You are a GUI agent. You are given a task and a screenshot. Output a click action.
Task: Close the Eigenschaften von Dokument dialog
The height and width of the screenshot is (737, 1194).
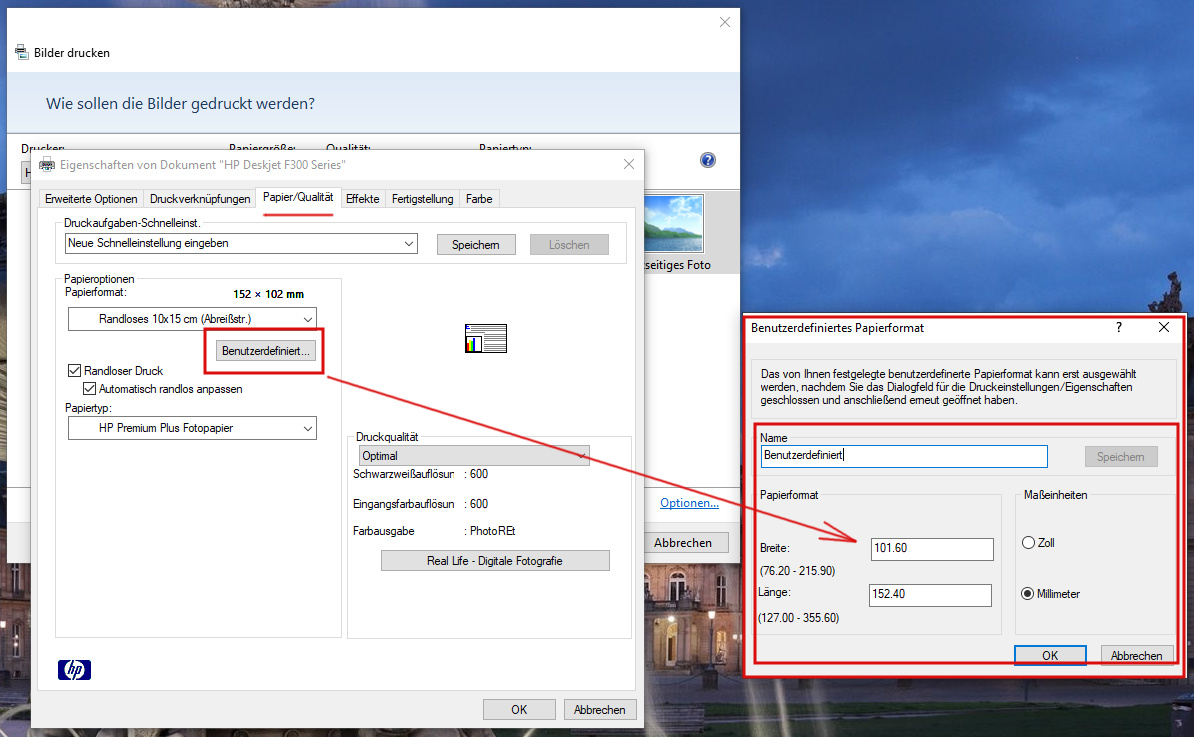click(x=628, y=164)
